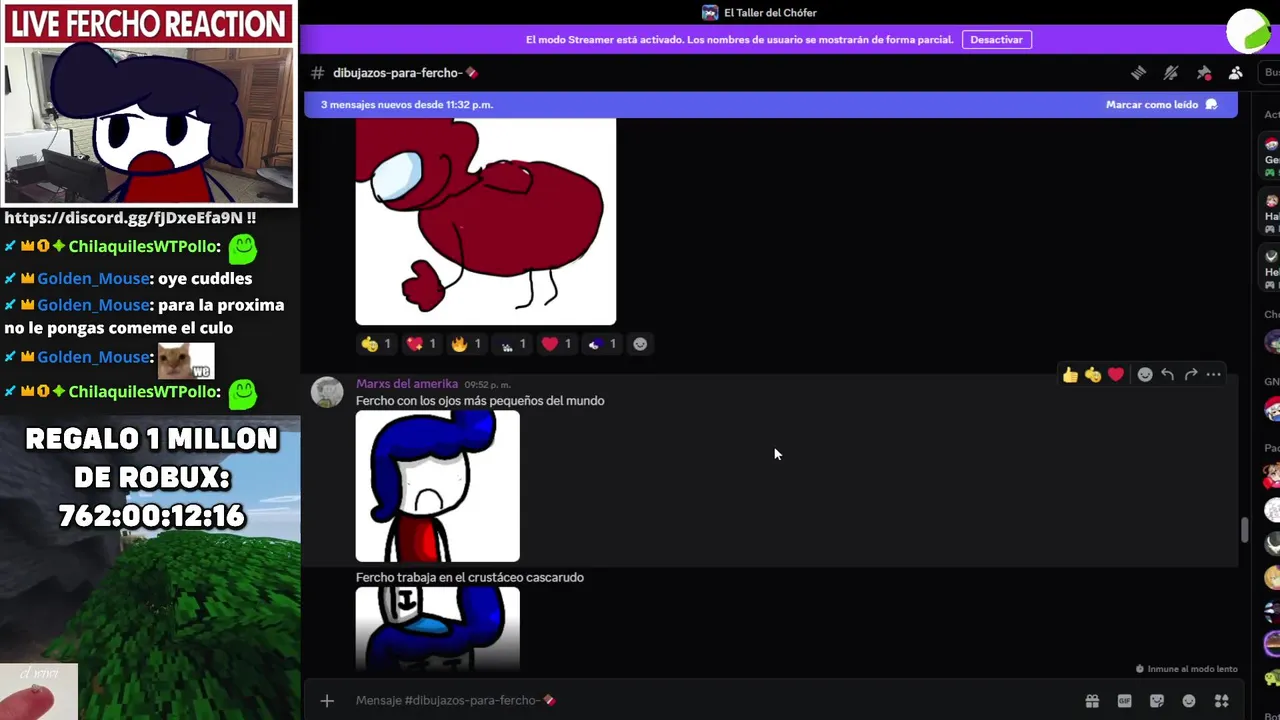Click the green profile circle at top right
Image resolution: width=1280 pixels, height=720 pixels.
click(1249, 31)
